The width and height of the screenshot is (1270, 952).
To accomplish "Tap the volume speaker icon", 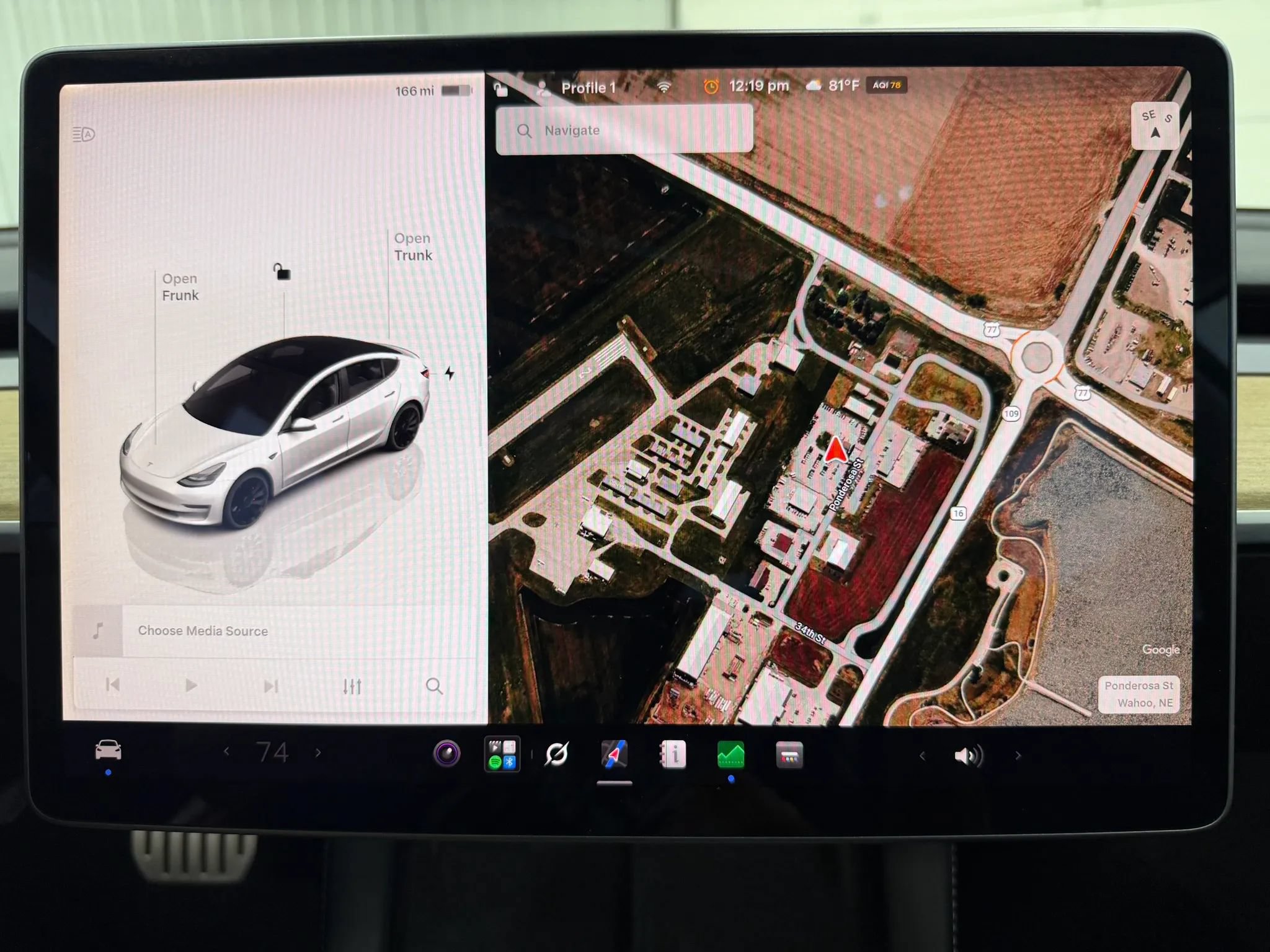I will (969, 756).
